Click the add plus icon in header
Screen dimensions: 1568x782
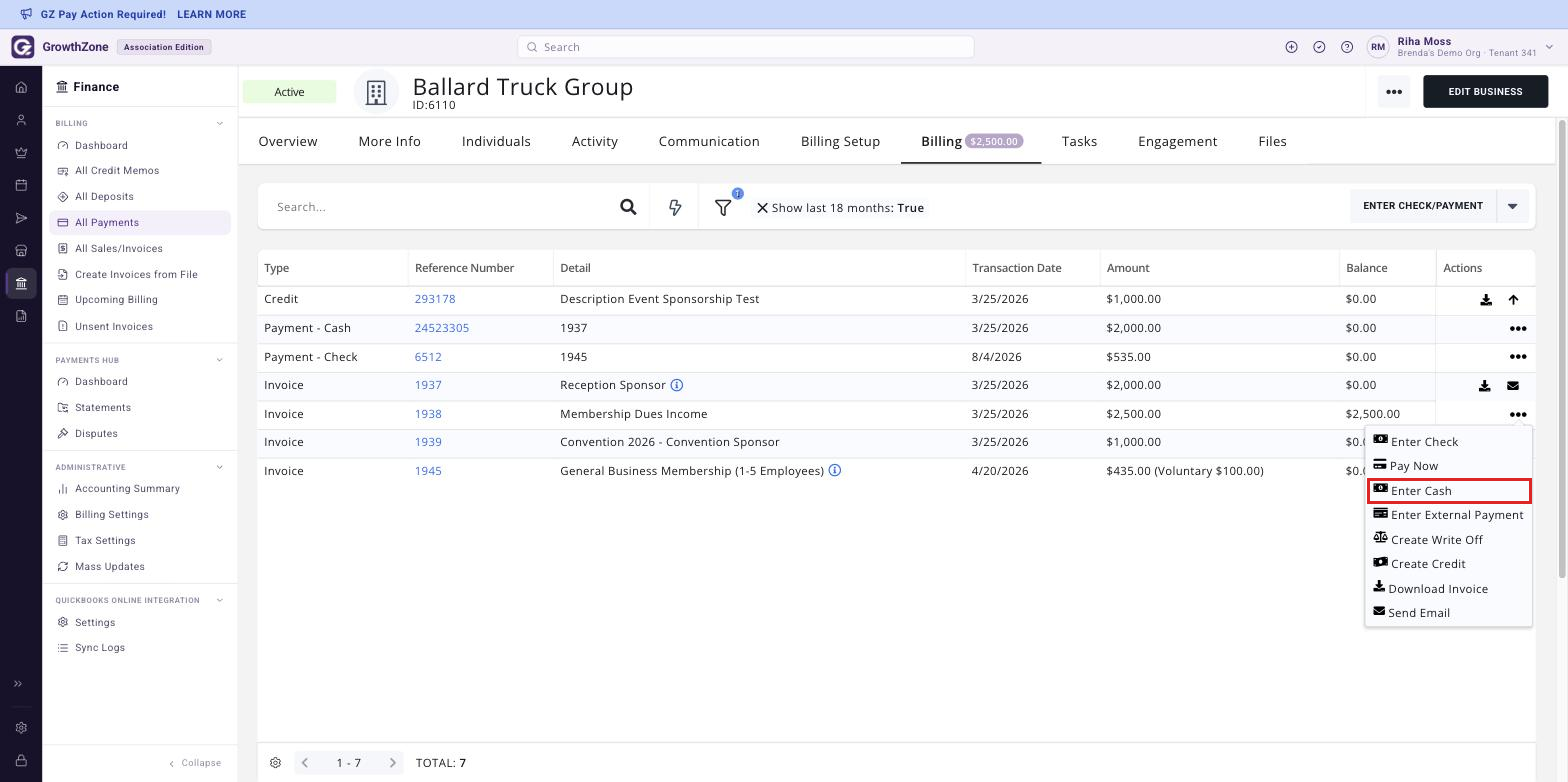tap(1291, 47)
